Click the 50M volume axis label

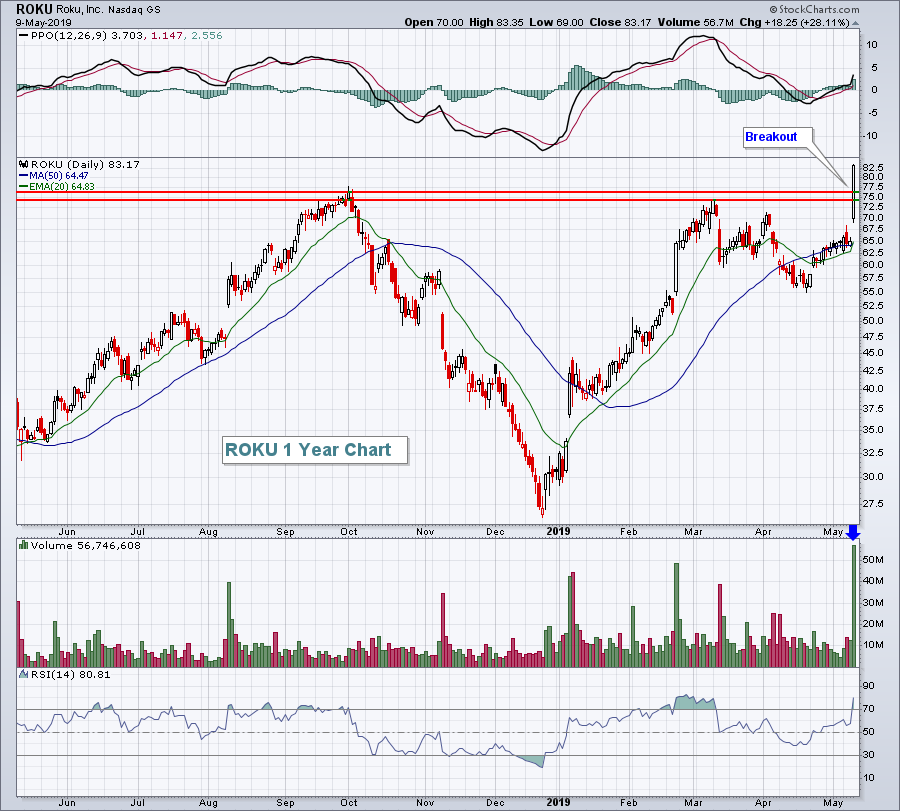pos(872,560)
